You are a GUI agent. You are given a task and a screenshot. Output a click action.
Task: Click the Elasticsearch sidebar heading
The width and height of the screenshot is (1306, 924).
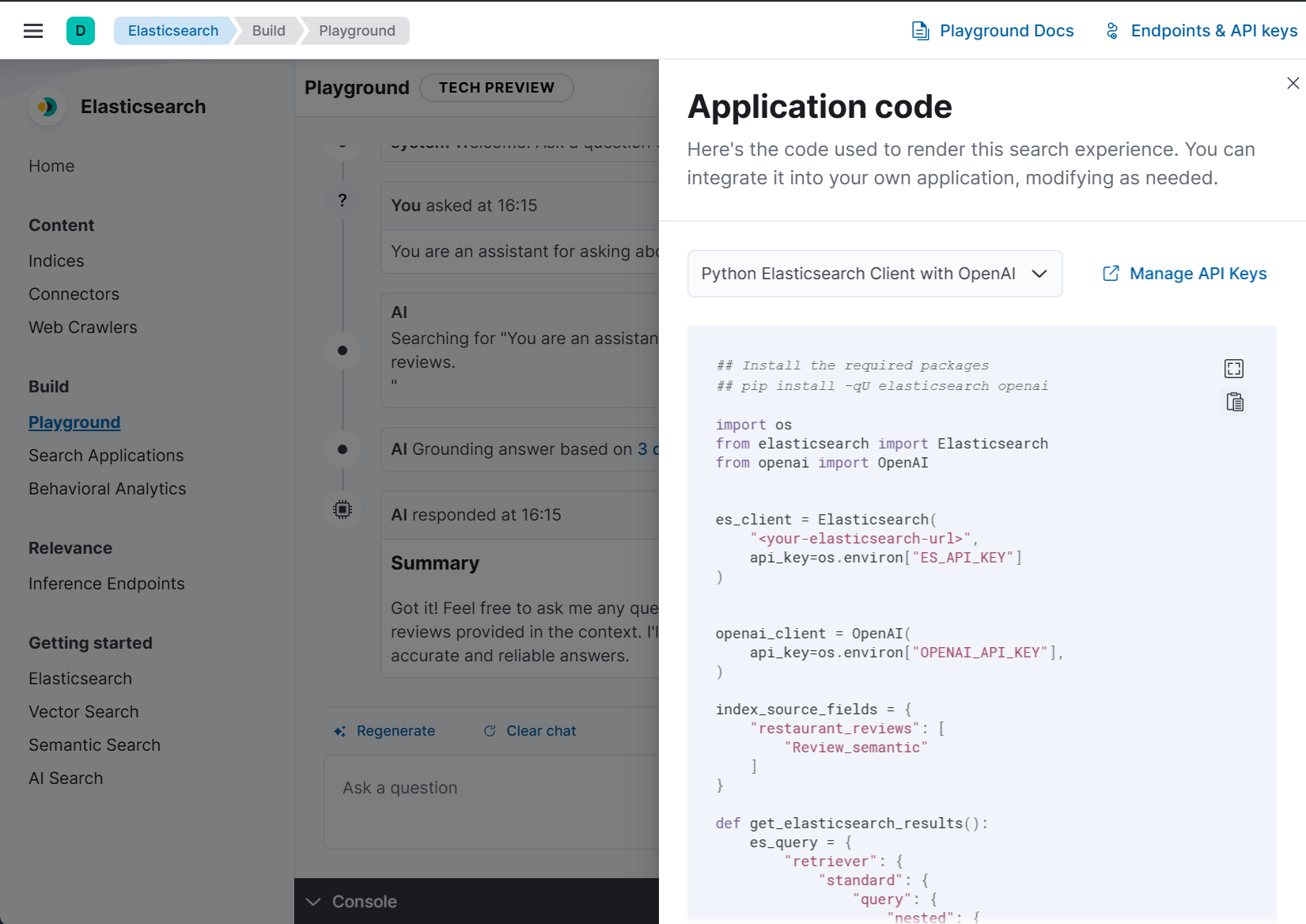[143, 107]
